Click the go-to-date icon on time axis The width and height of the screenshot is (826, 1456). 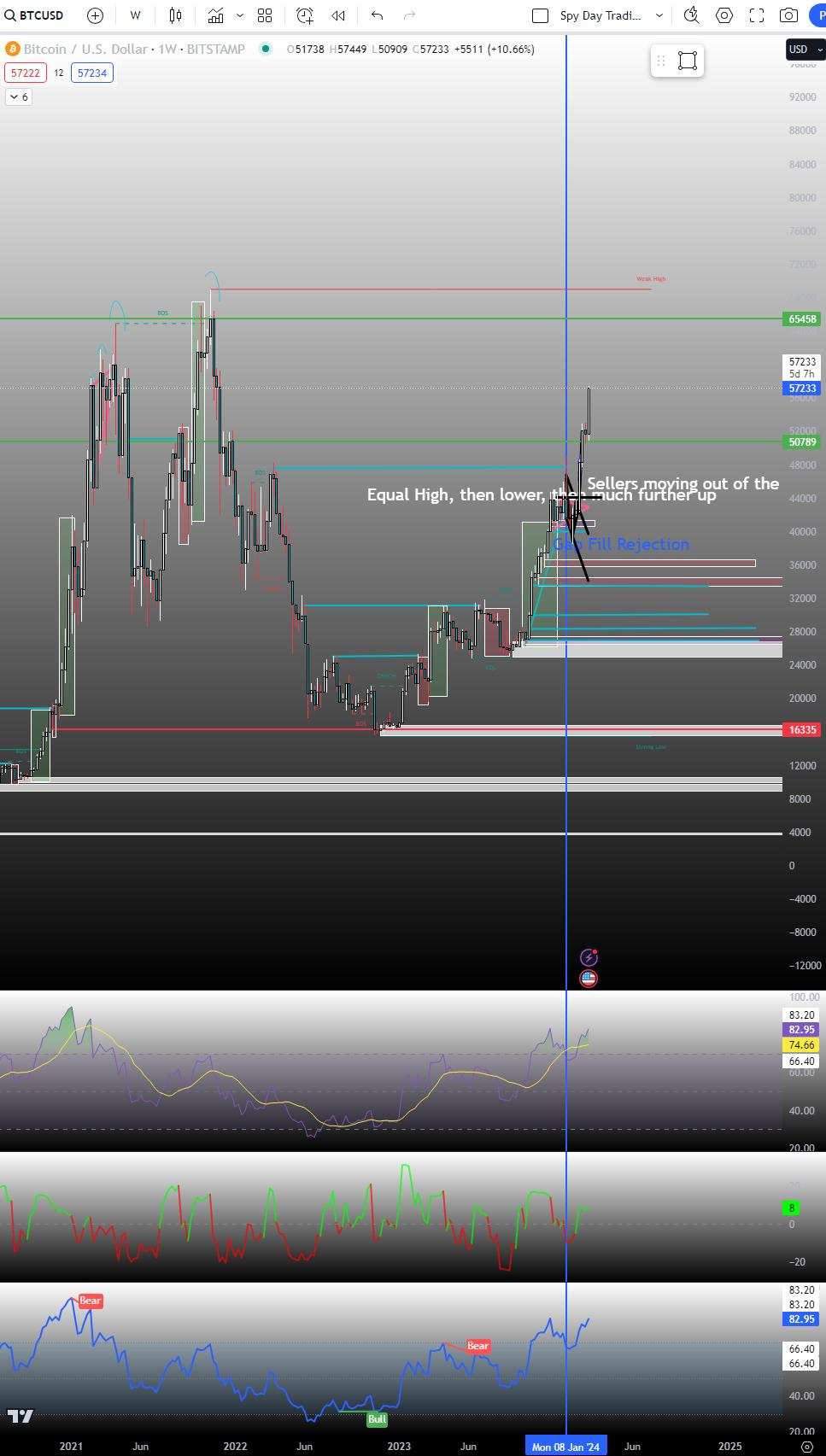pyautogui.click(x=806, y=1447)
